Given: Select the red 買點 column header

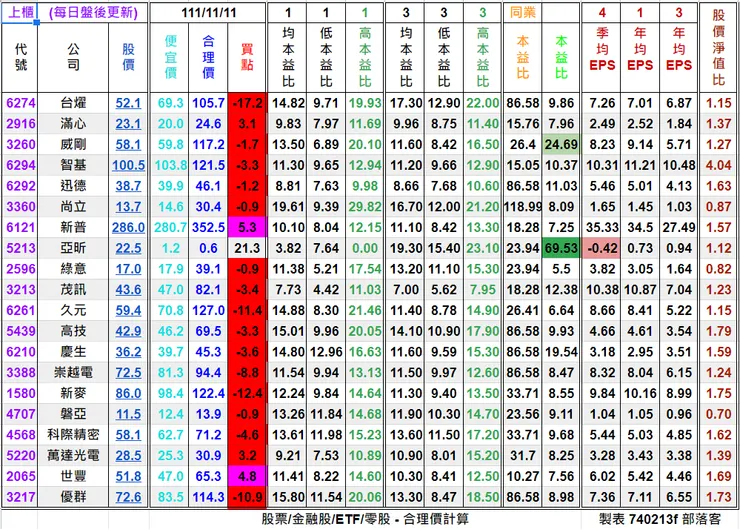Looking at the screenshot, I should tap(247, 57).
